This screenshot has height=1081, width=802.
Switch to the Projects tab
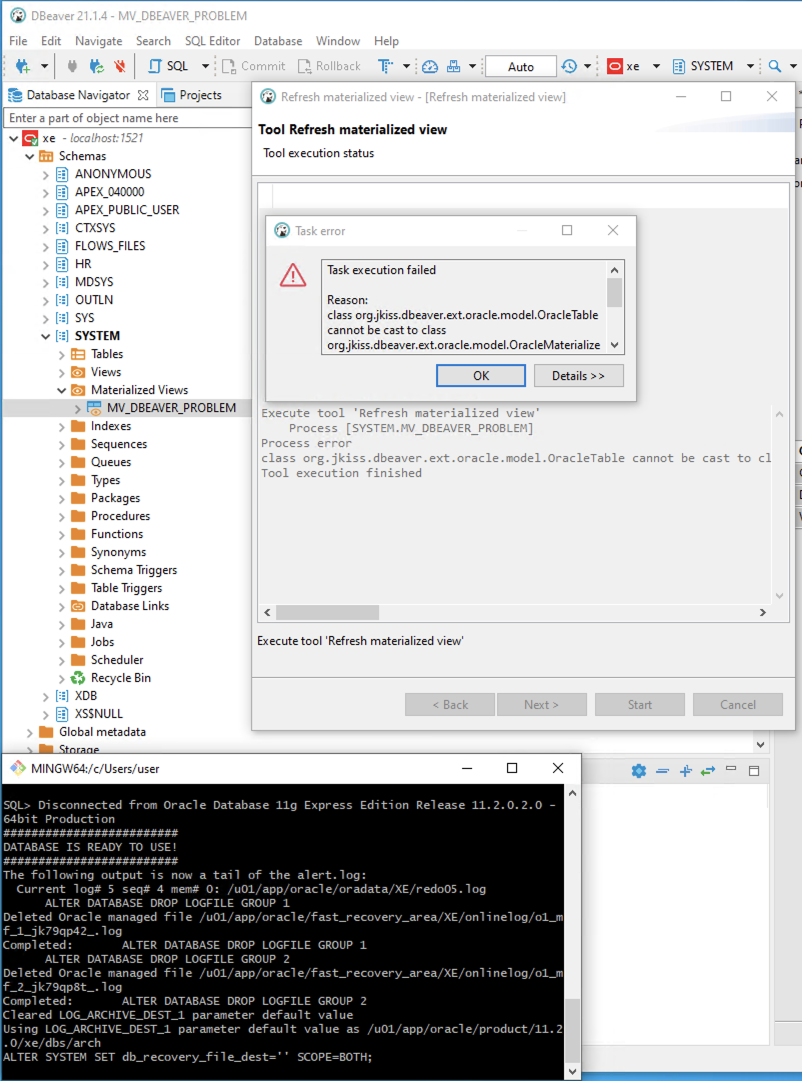(x=201, y=95)
